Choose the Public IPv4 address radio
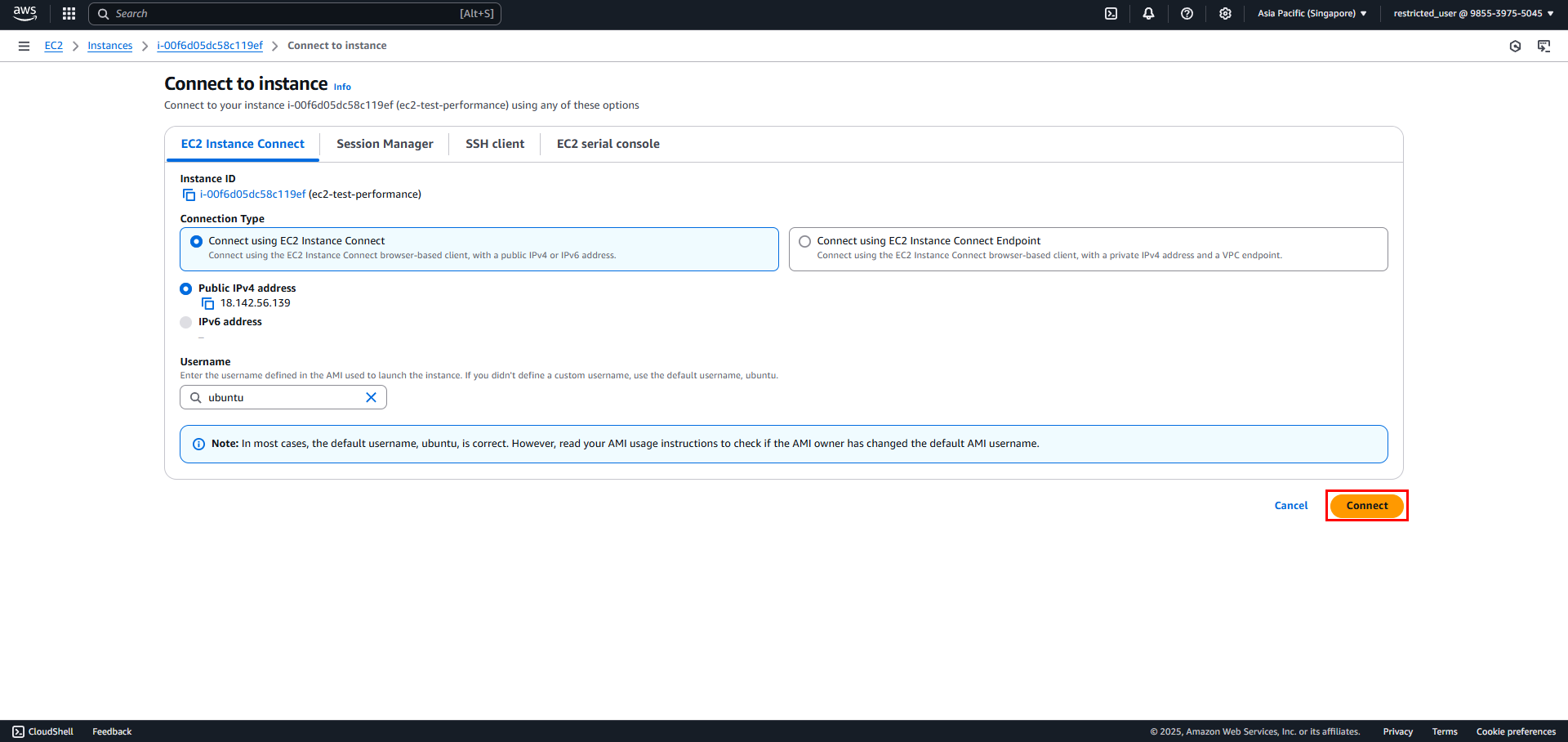 coord(185,288)
